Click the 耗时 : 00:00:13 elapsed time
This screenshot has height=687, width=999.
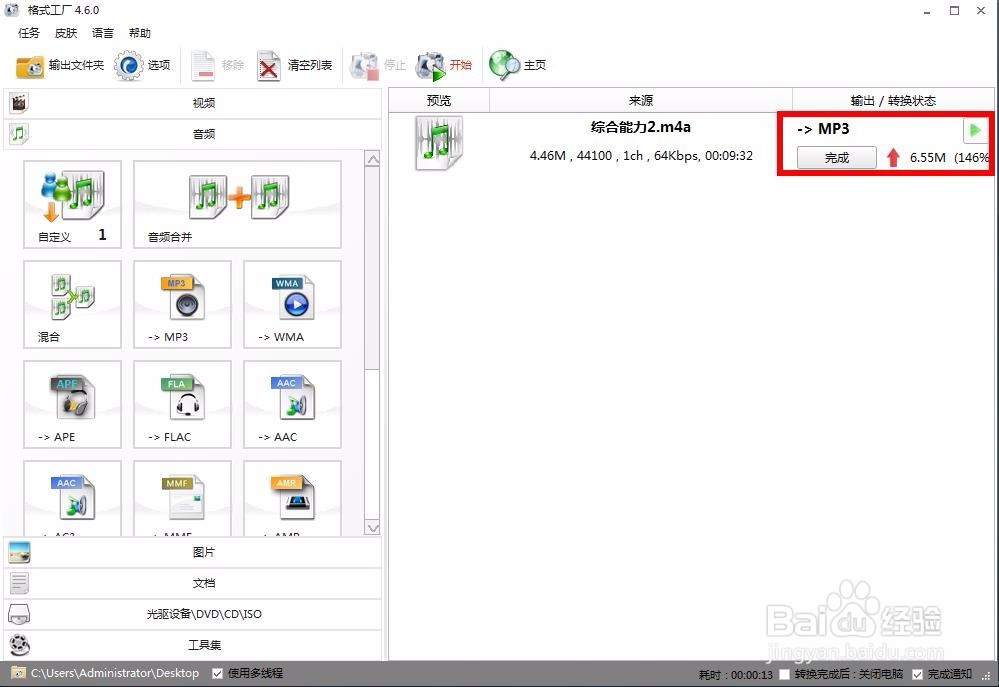pyautogui.click(x=736, y=674)
